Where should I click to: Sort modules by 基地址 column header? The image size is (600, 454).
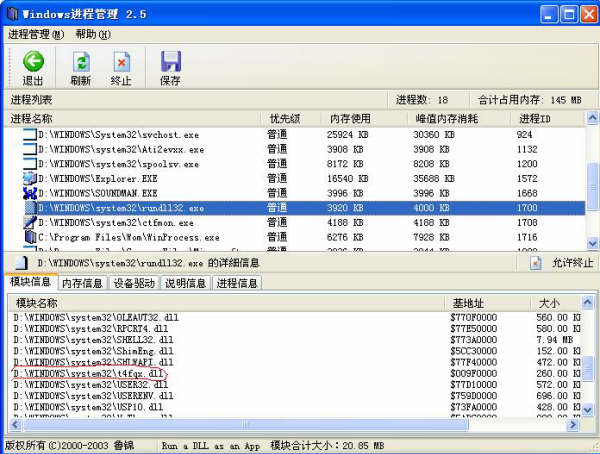487,303
